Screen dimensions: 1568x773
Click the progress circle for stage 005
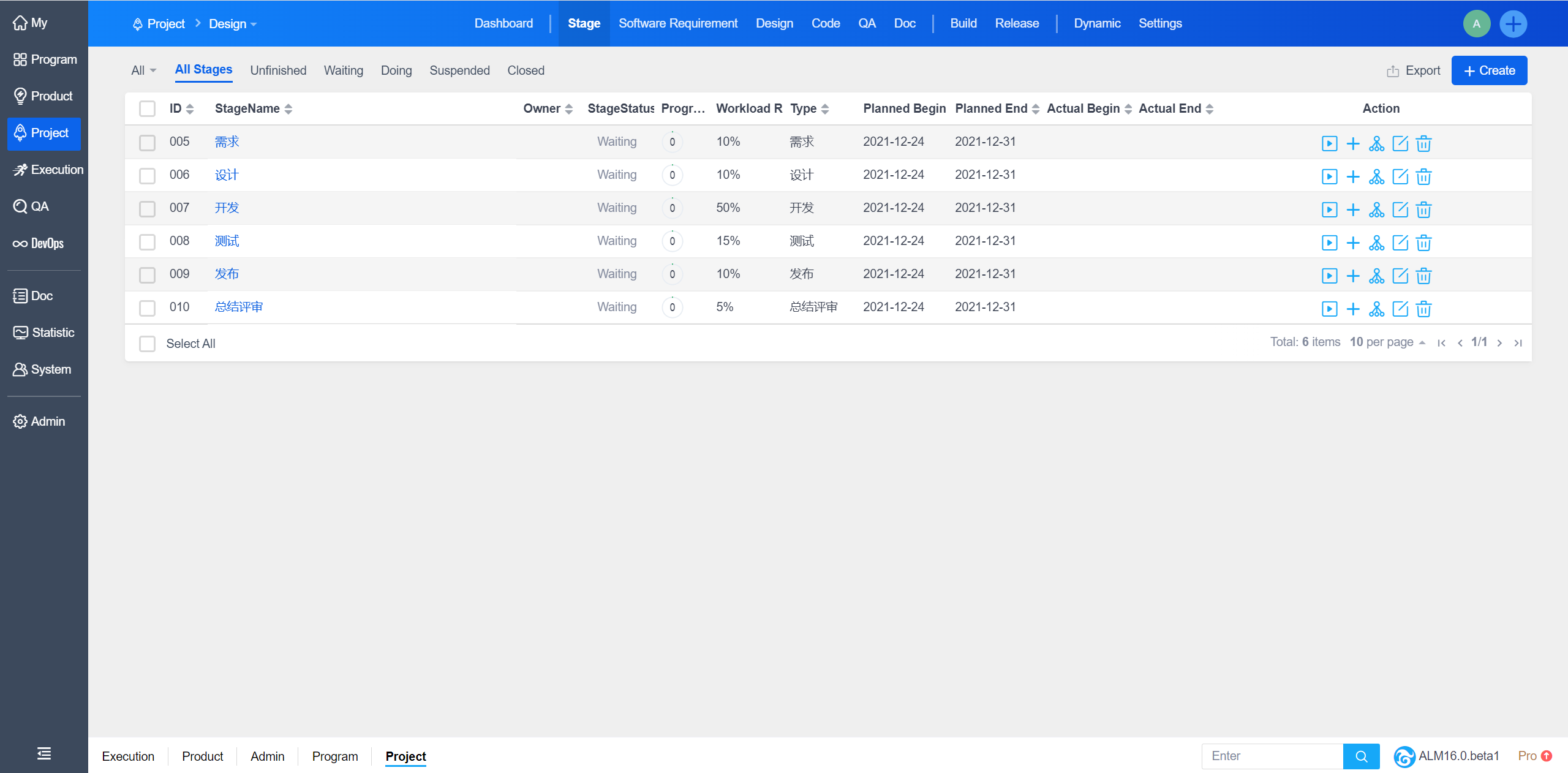point(672,141)
